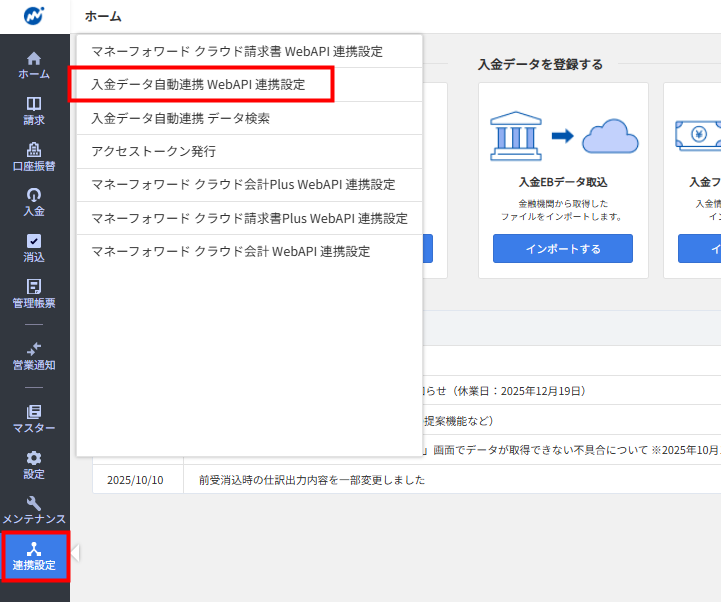
Task: Click the 消込 checkmark sidebar icon
Action: (x=34, y=241)
